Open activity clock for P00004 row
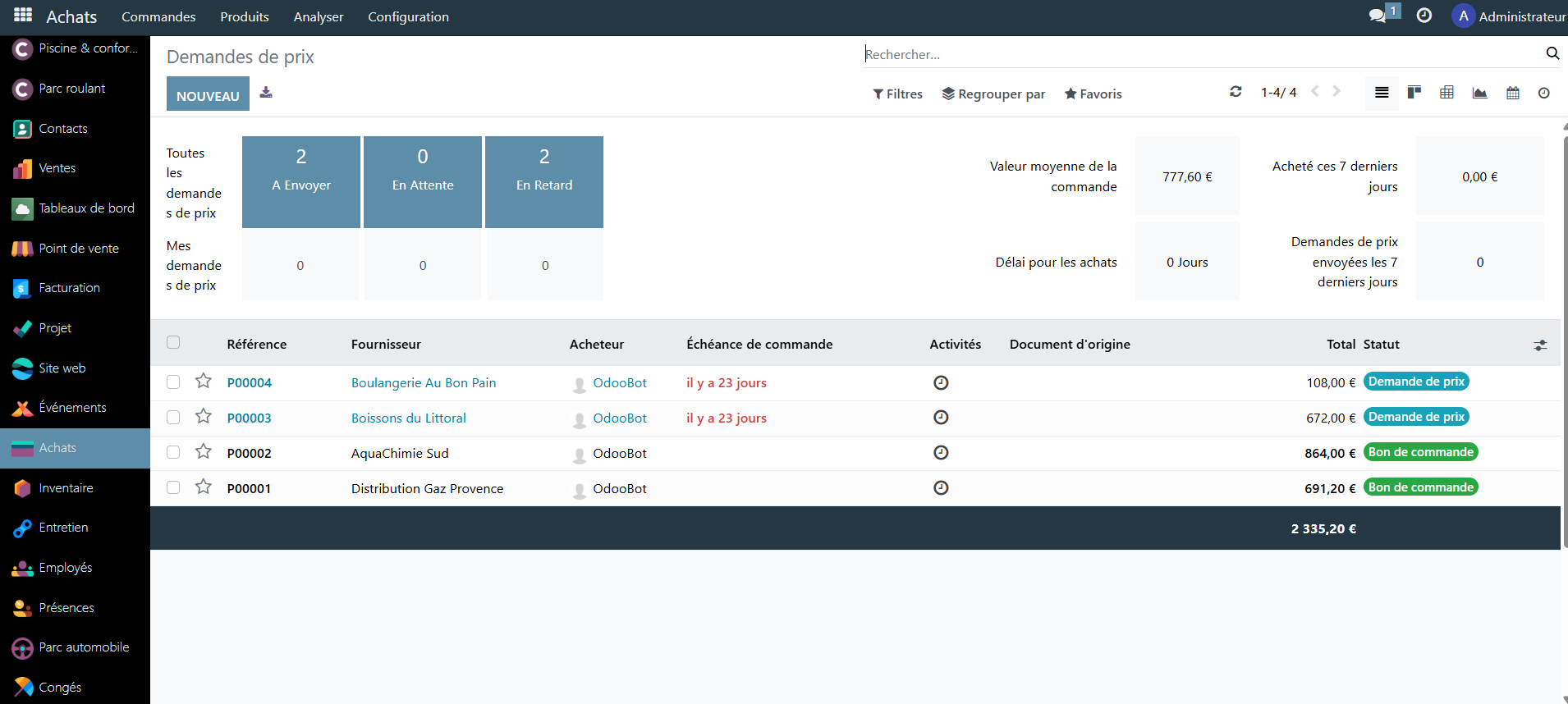Screen dimensions: 1568x704 tap(941, 382)
